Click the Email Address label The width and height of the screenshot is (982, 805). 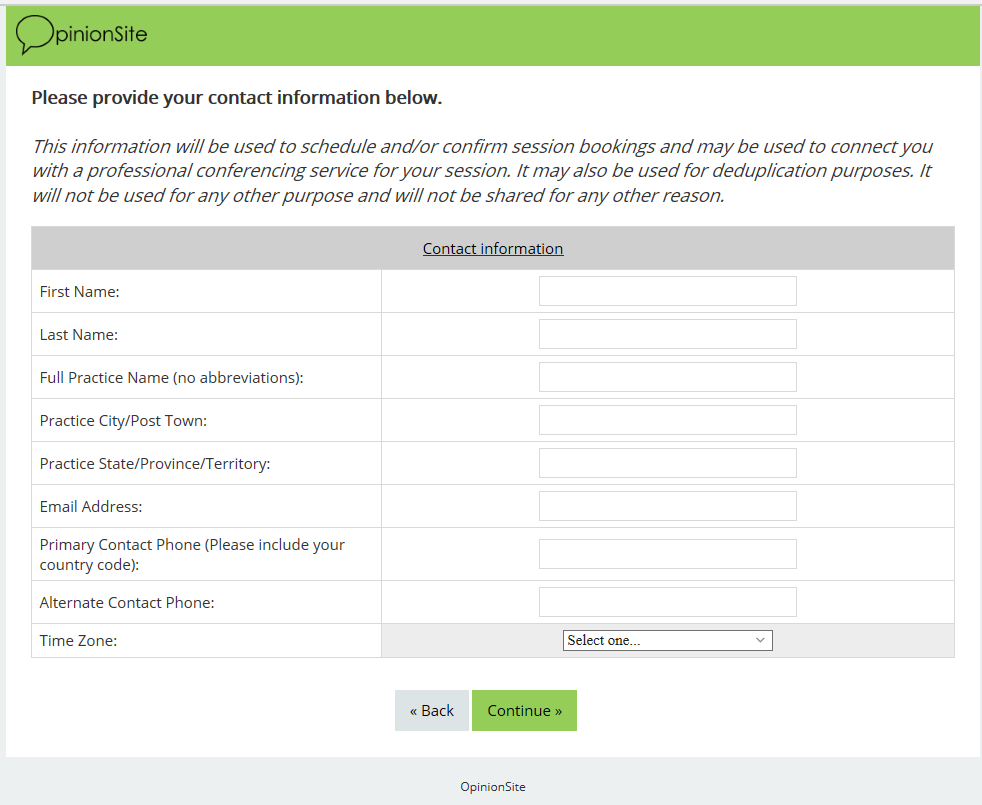[91, 507]
